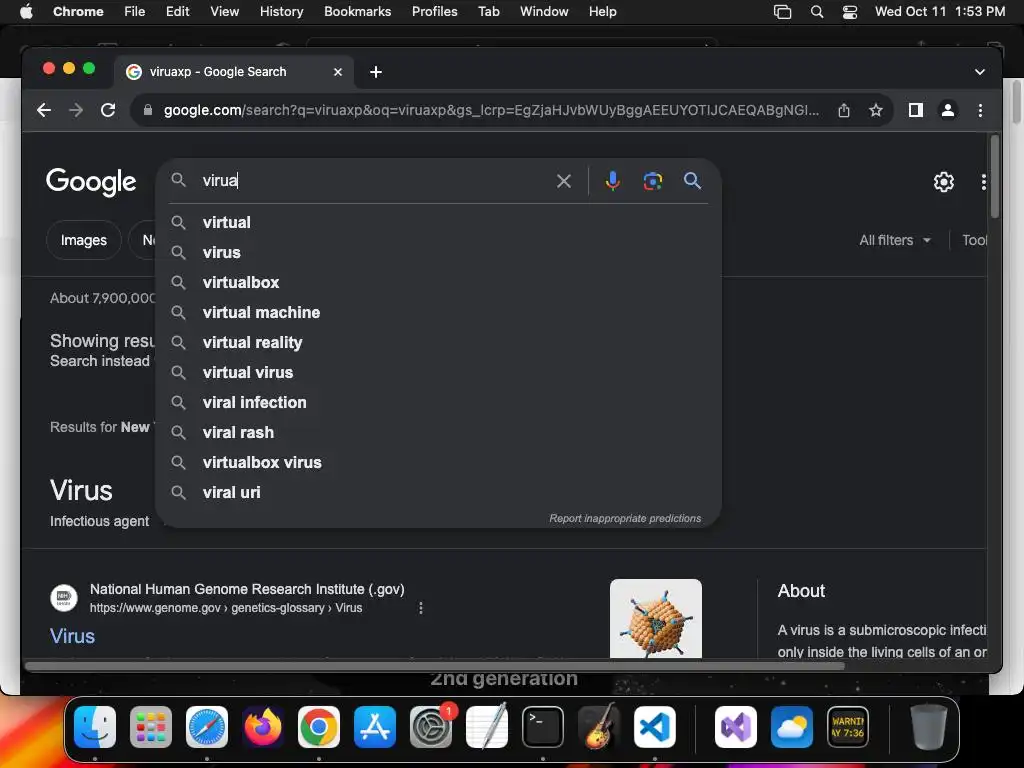Expand the tab search chevron
1024x768 pixels.
pos(980,72)
